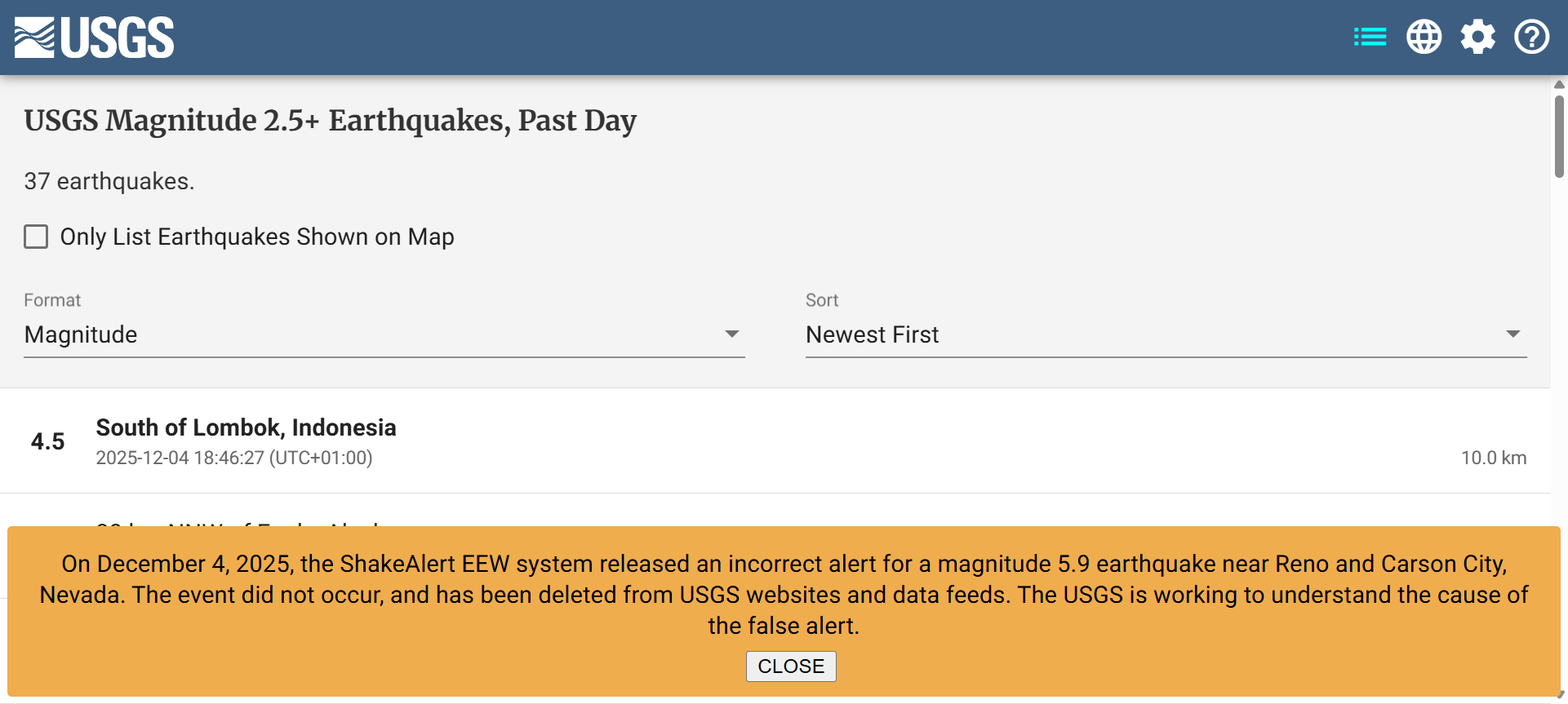
Task: Click the Format dropdown arrow
Action: 731,334
